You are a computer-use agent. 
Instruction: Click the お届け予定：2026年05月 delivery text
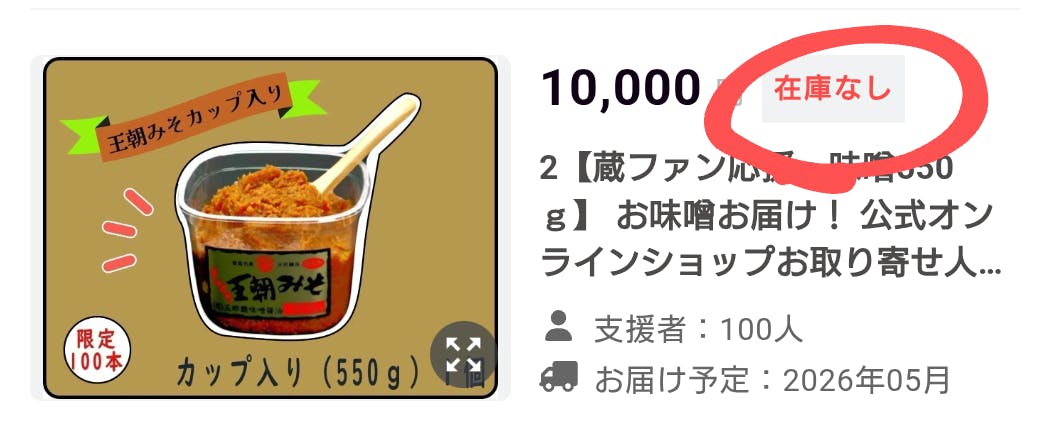pyautogui.click(x=773, y=379)
